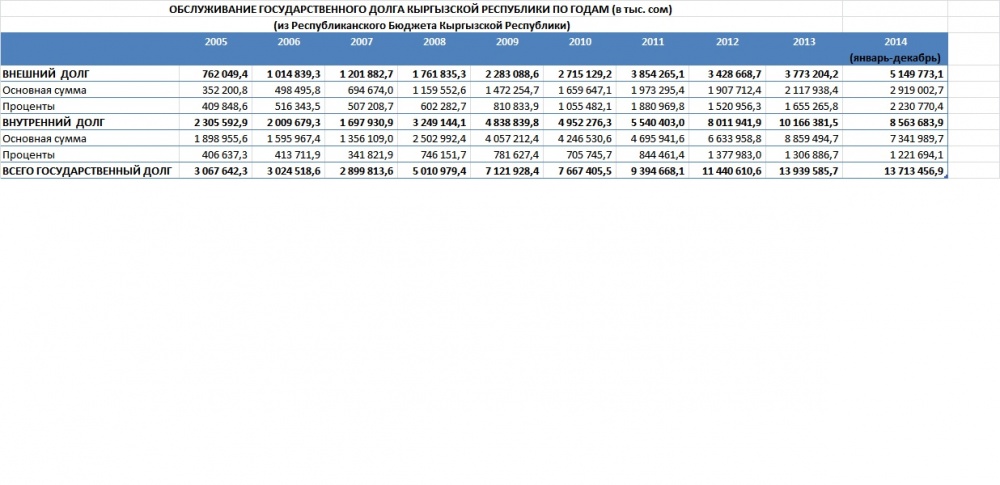Select the ВСЕГО ГОСУДАРСТВЕННЫЙ ДОЛГ row label

coord(87,171)
